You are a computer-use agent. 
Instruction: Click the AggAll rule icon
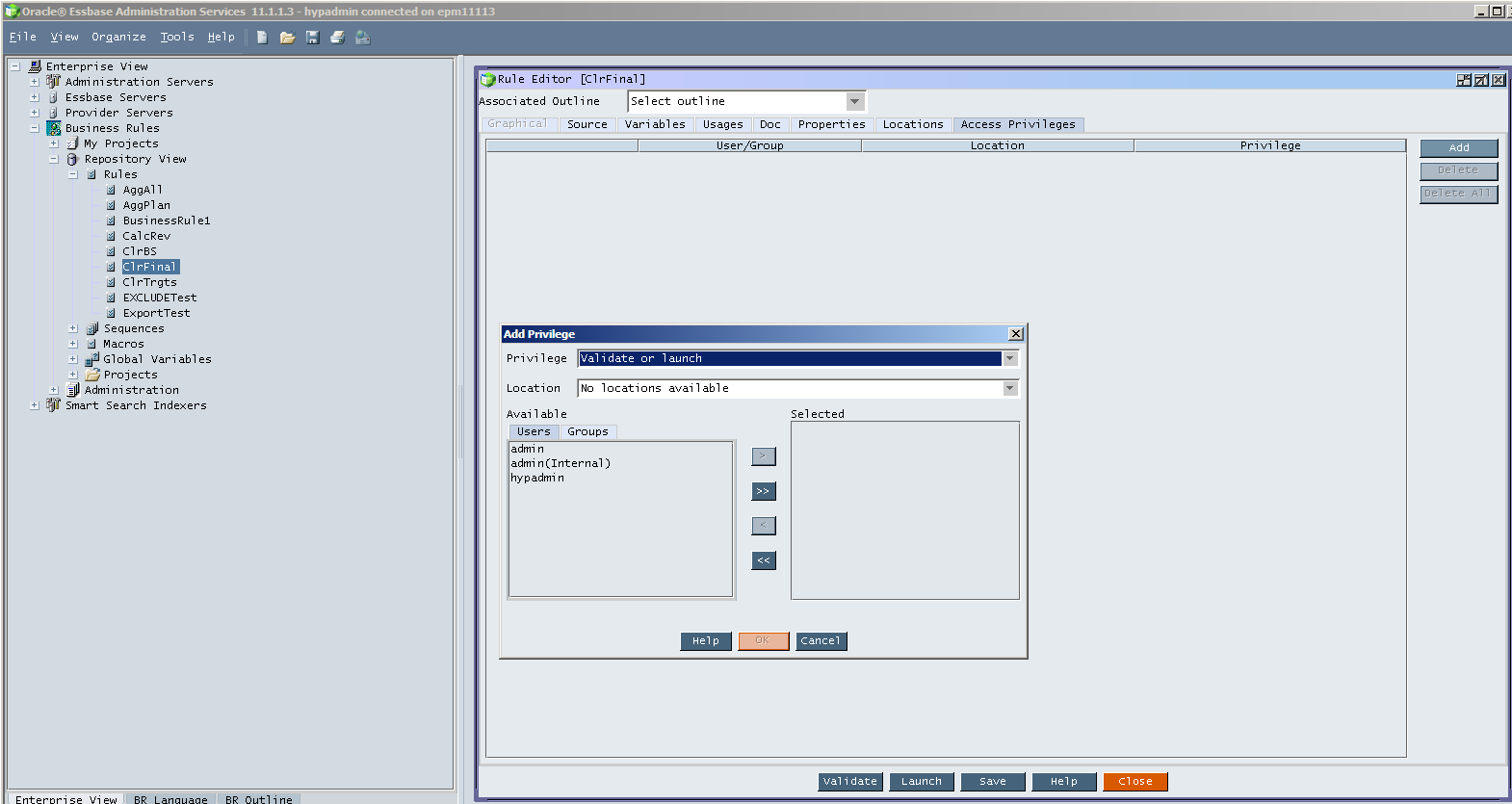click(111, 190)
